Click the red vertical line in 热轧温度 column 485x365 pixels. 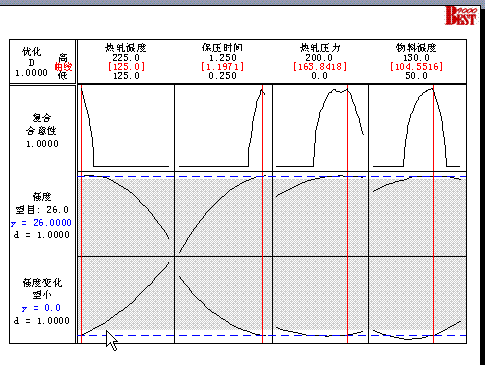82,213
